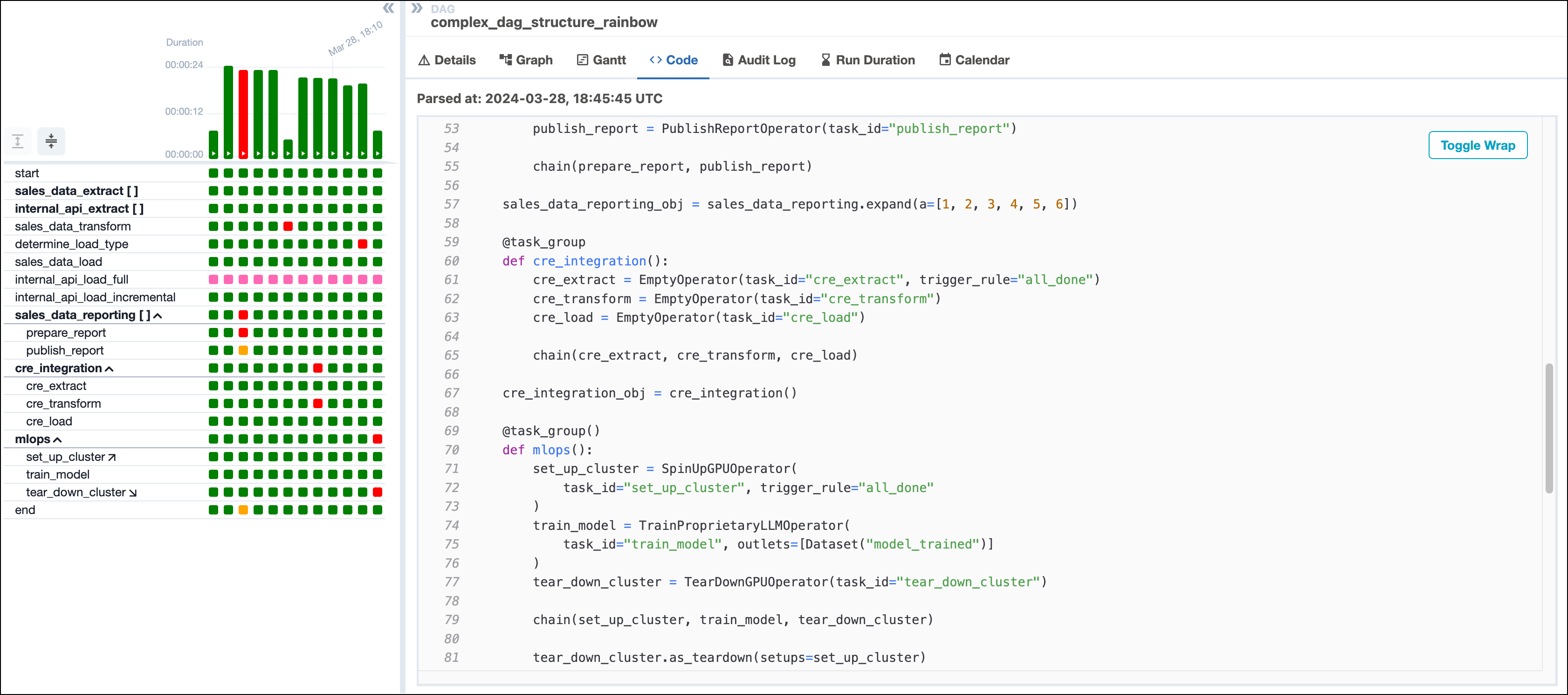Viewport: 1568px width, 695px height.
Task: Expand the sales_data_reporting task group
Action: click(x=159, y=315)
